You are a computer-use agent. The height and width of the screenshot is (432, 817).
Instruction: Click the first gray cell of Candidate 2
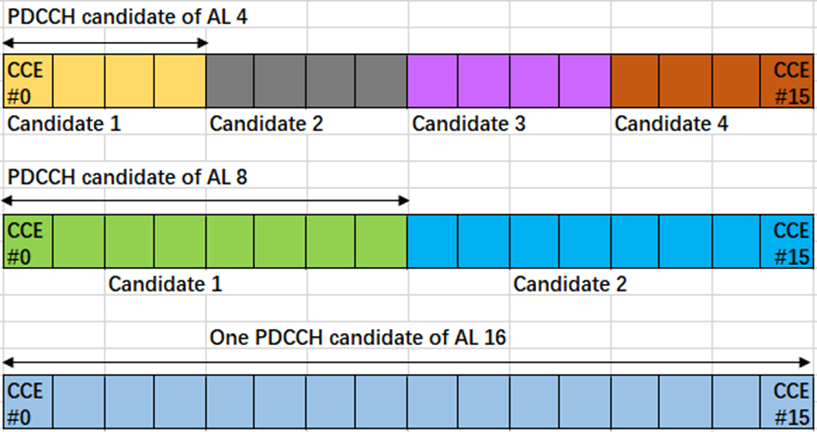[x=230, y=81]
